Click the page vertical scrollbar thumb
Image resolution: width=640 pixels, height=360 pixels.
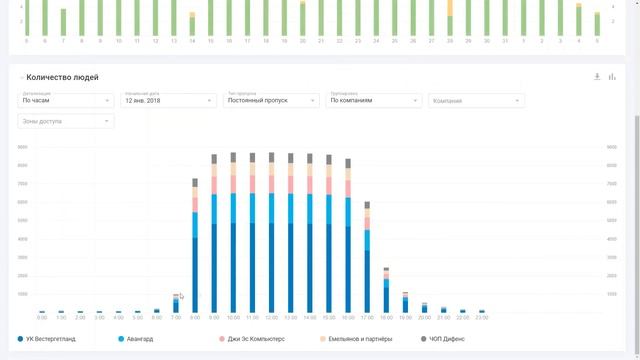click(637, 235)
